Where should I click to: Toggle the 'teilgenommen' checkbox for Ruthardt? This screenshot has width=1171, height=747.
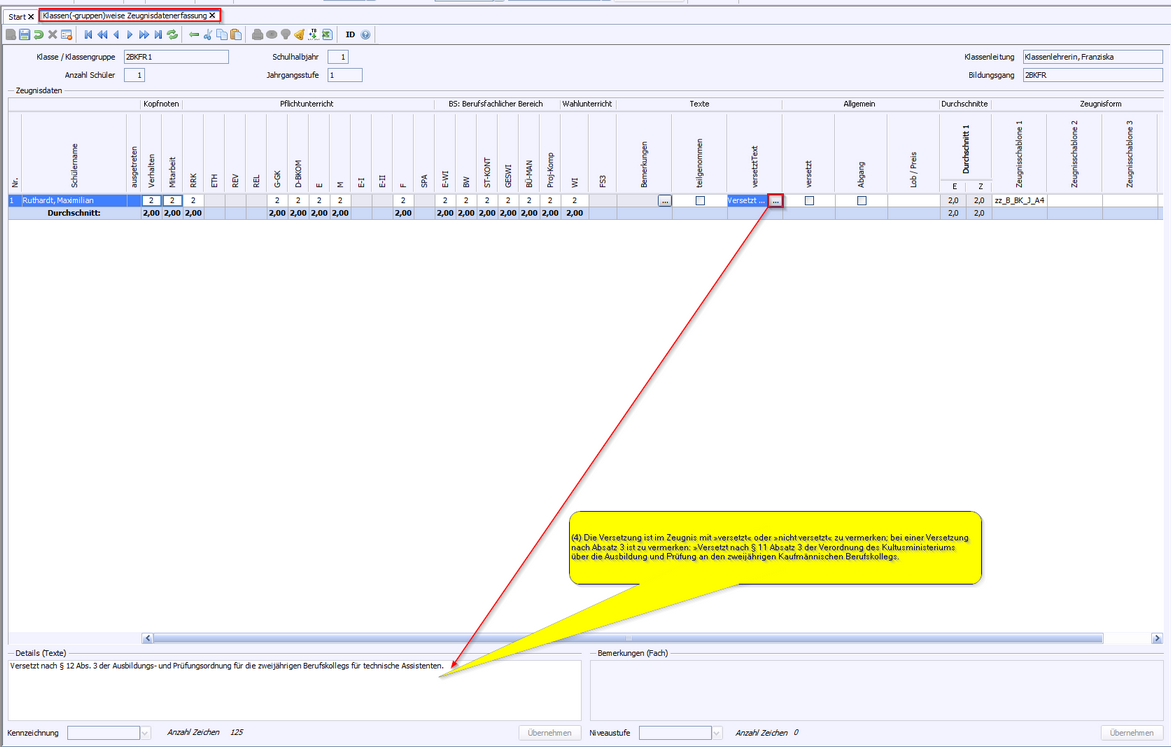click(700, 201)
